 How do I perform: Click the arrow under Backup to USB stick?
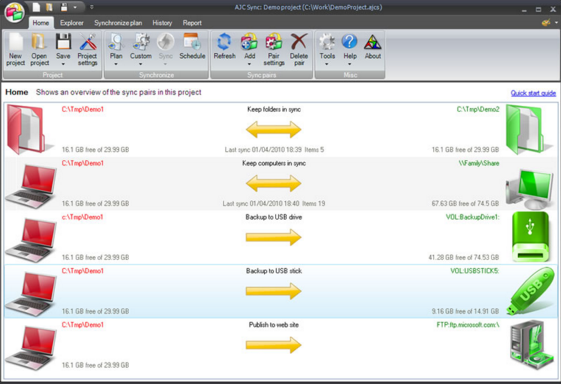coord(274,291)
